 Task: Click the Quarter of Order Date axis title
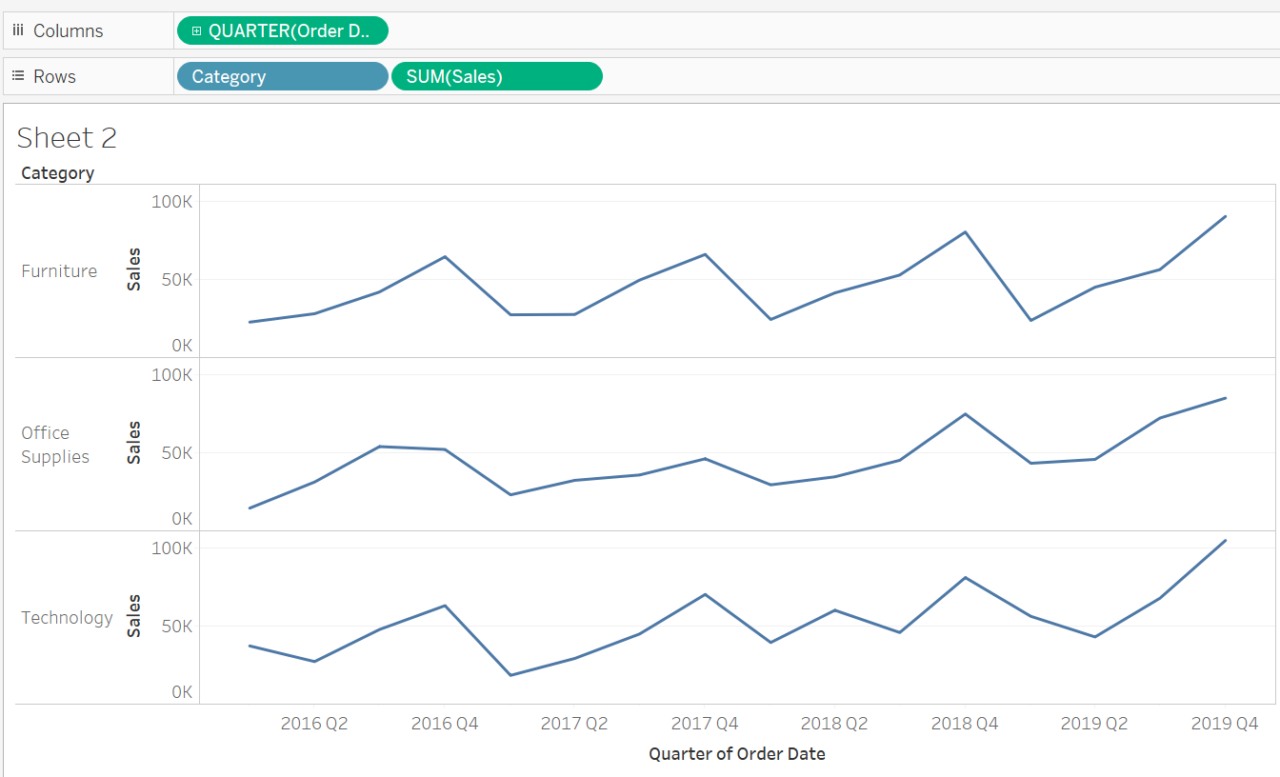pyautogui.click(x=737, y=753)
